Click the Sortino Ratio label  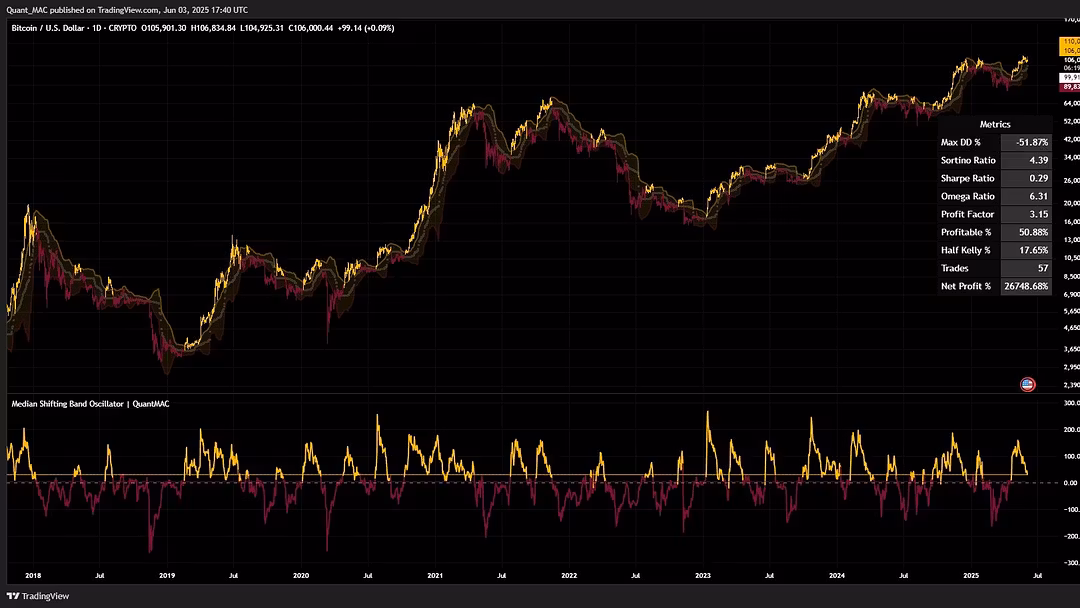pyautogui.click(x=968, y=160)
